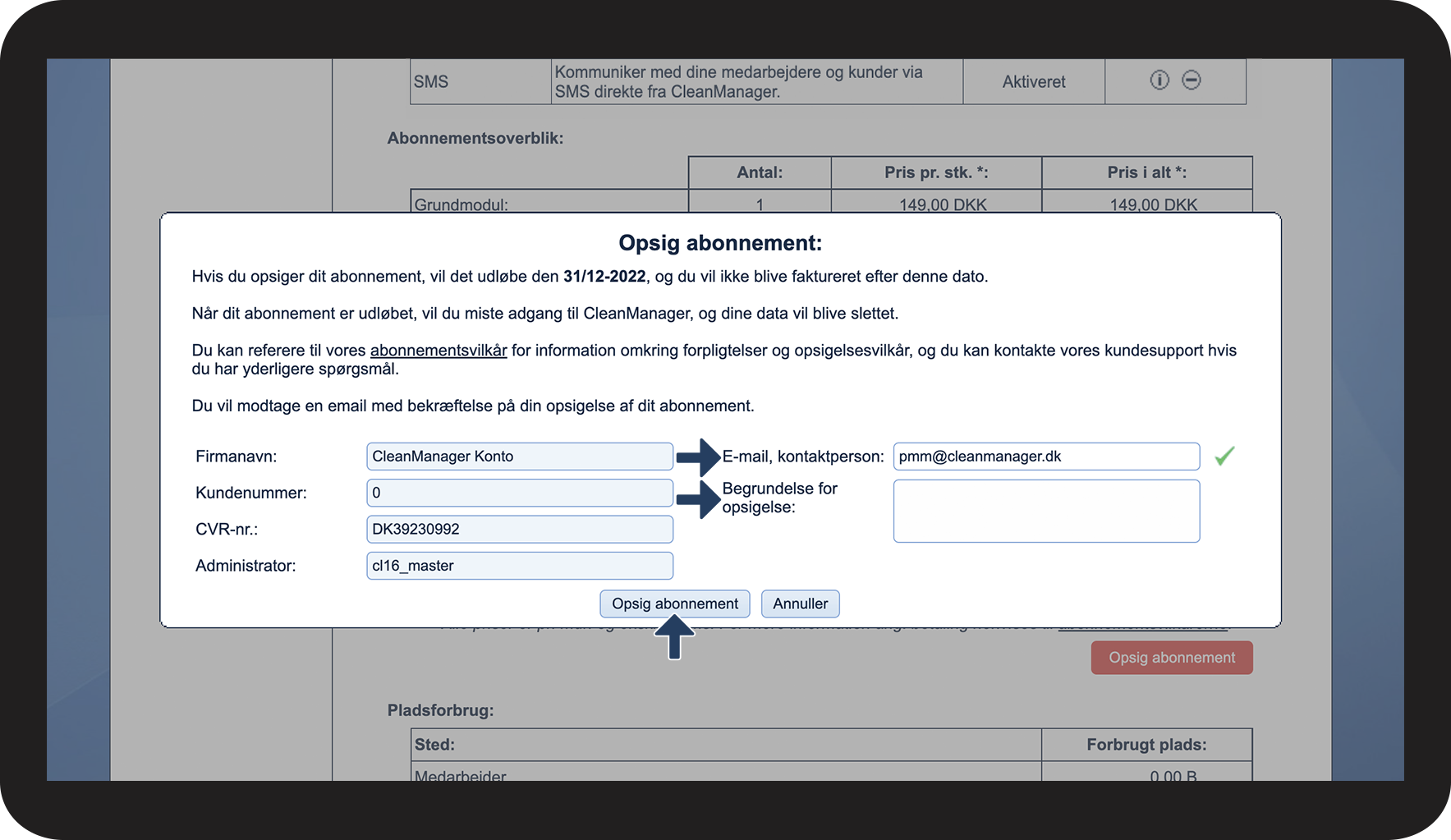
Task: Click the Firmanavn input field
Action: click(519, 456)
